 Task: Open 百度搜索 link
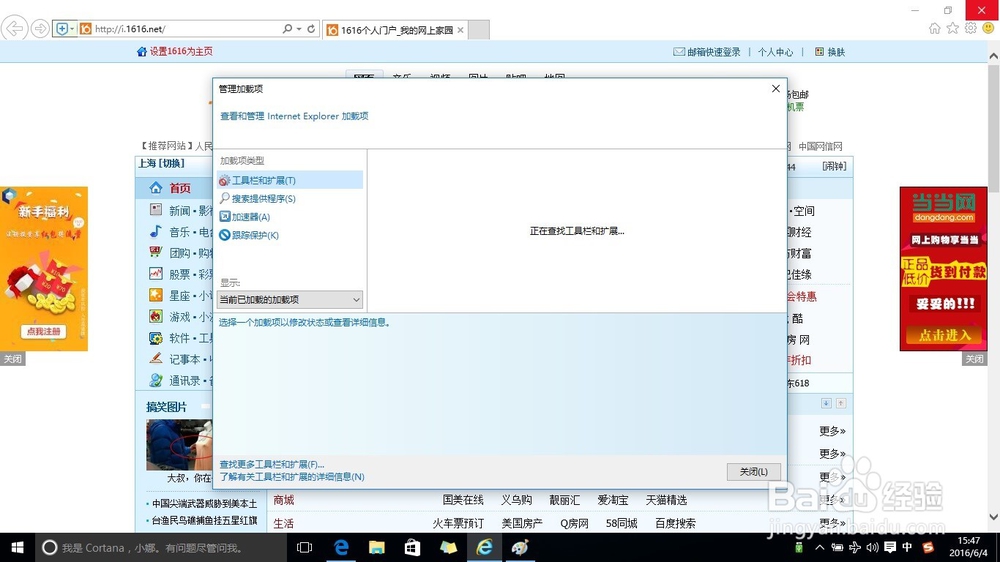point(675,523)
